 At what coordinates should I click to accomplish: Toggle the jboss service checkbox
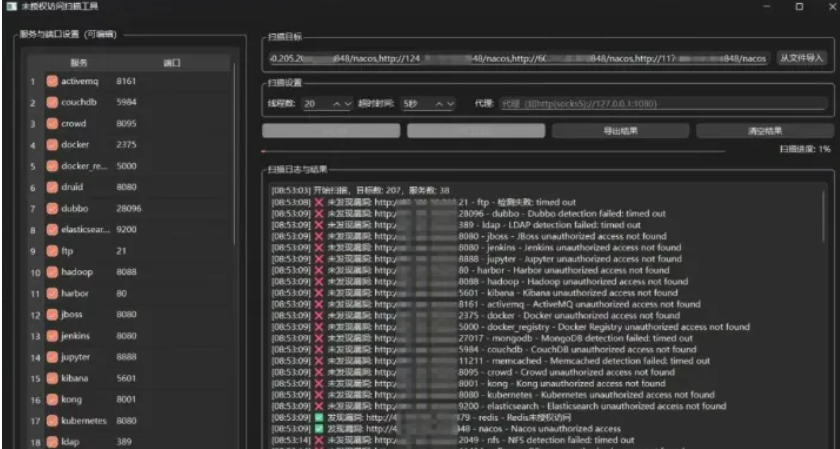coord(52,315)
